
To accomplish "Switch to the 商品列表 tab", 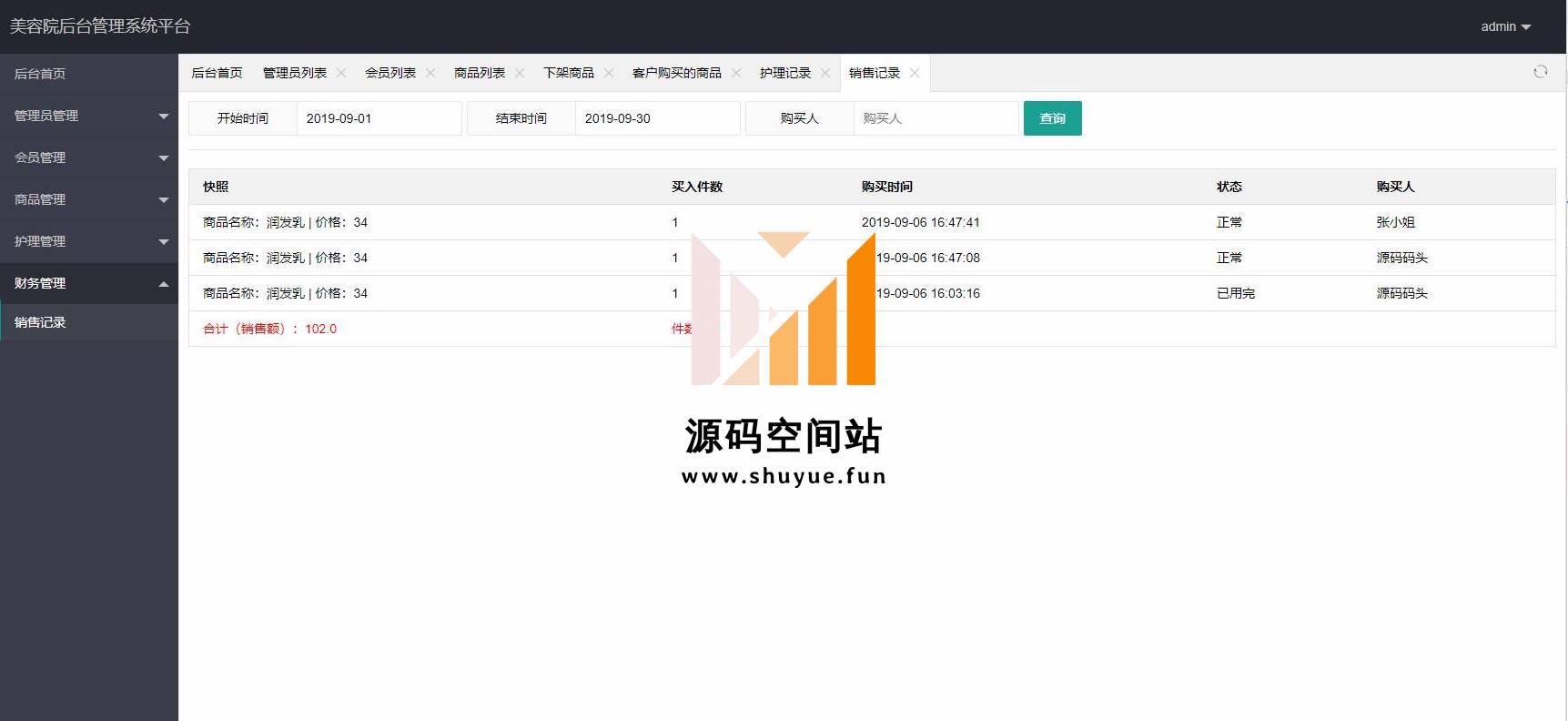I will [x=480, y=73].
